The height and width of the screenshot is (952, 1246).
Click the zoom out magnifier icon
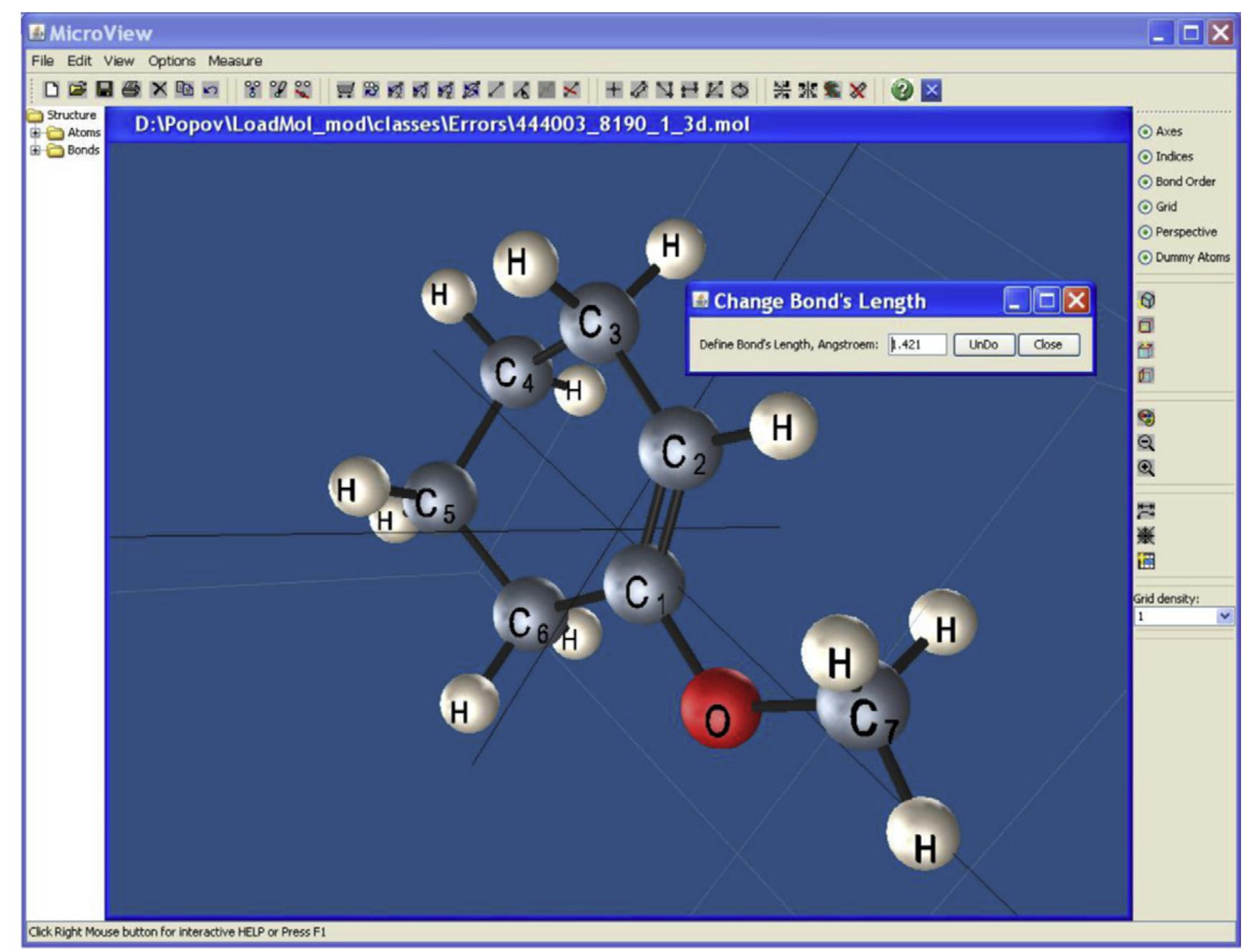tap(1146, 443)
